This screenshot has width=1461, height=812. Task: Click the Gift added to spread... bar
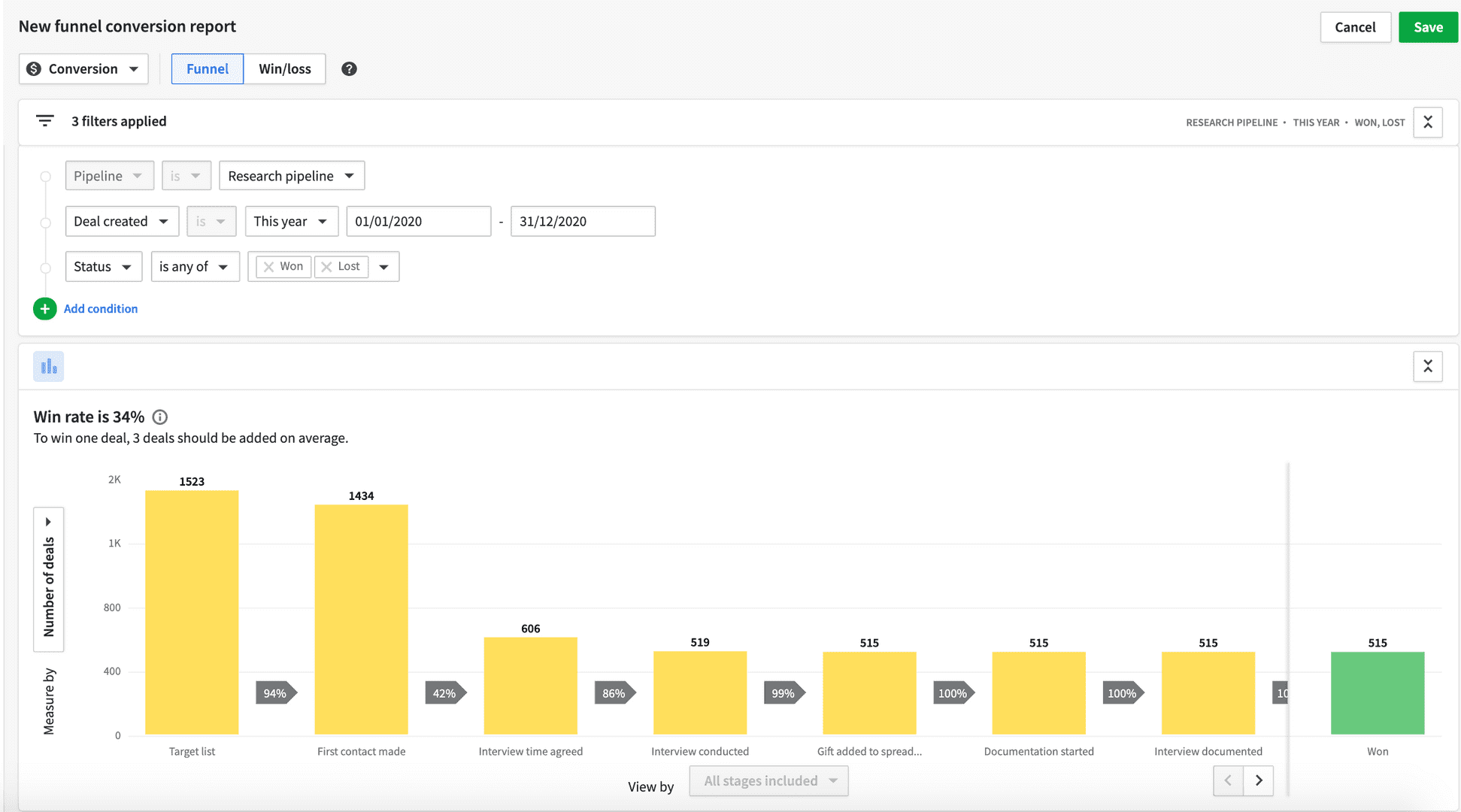point(869,693)
